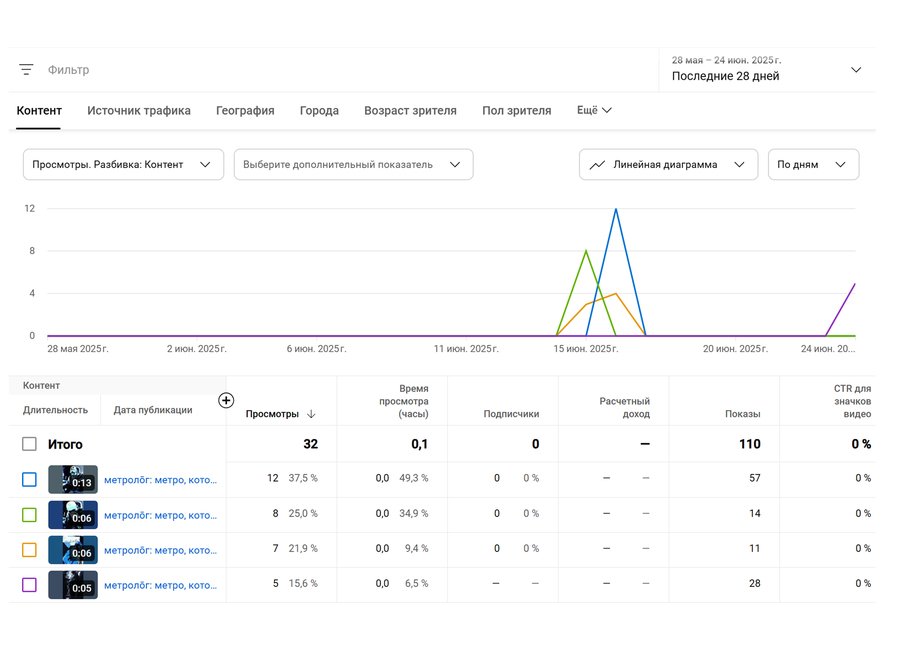
Task: Open Выберите дополнительный показатель dropdown
Action: (x=353, y=165)
